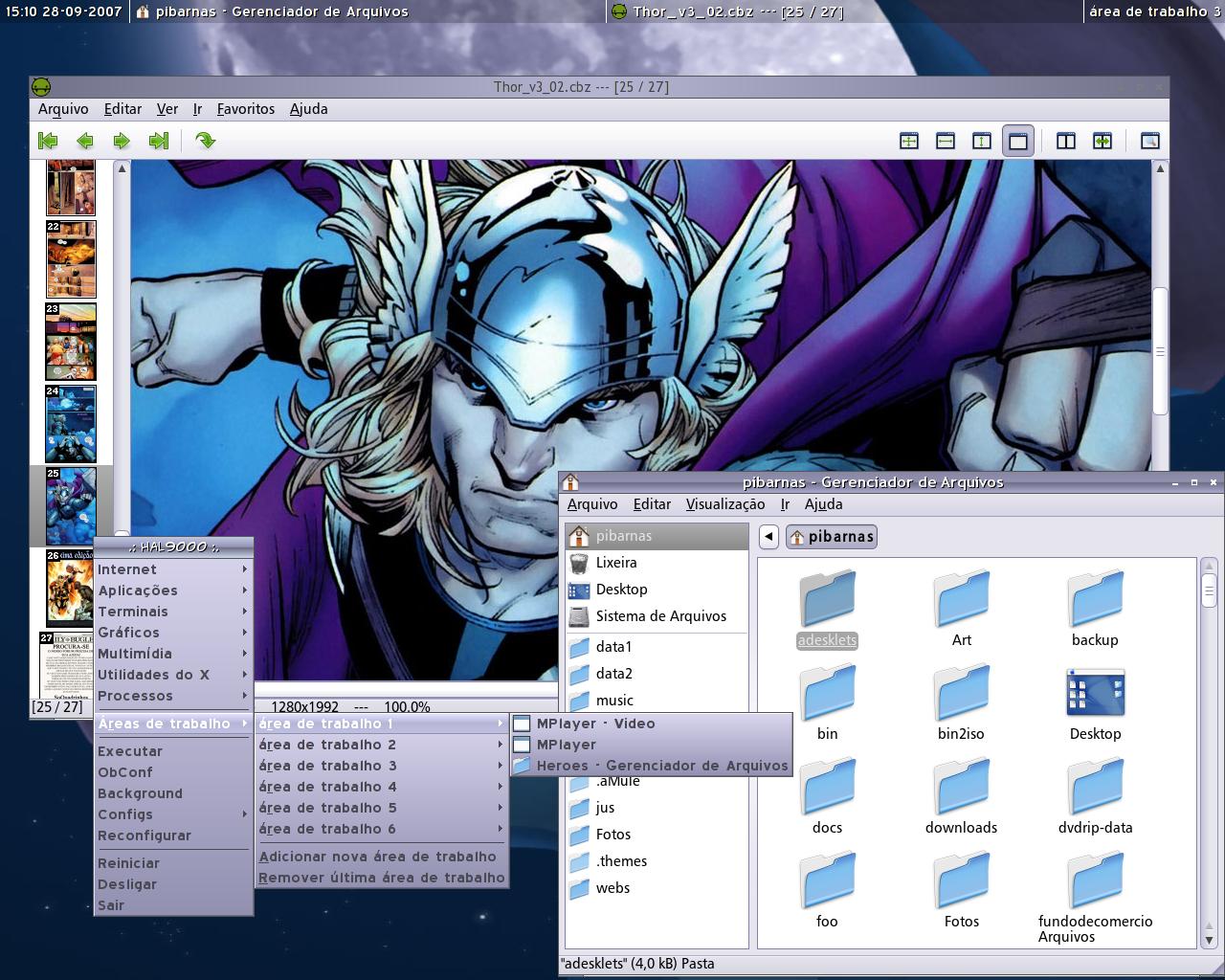Select Heroes - Gerenciador de Arquivos entry

click(x=651, y=766)
